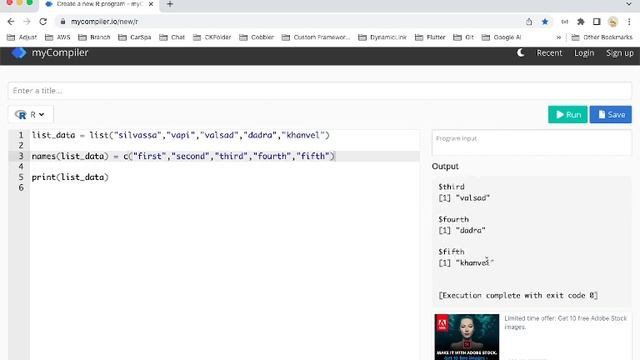
Task: Click line number 6 in the gutter
Action: (20, 188)
